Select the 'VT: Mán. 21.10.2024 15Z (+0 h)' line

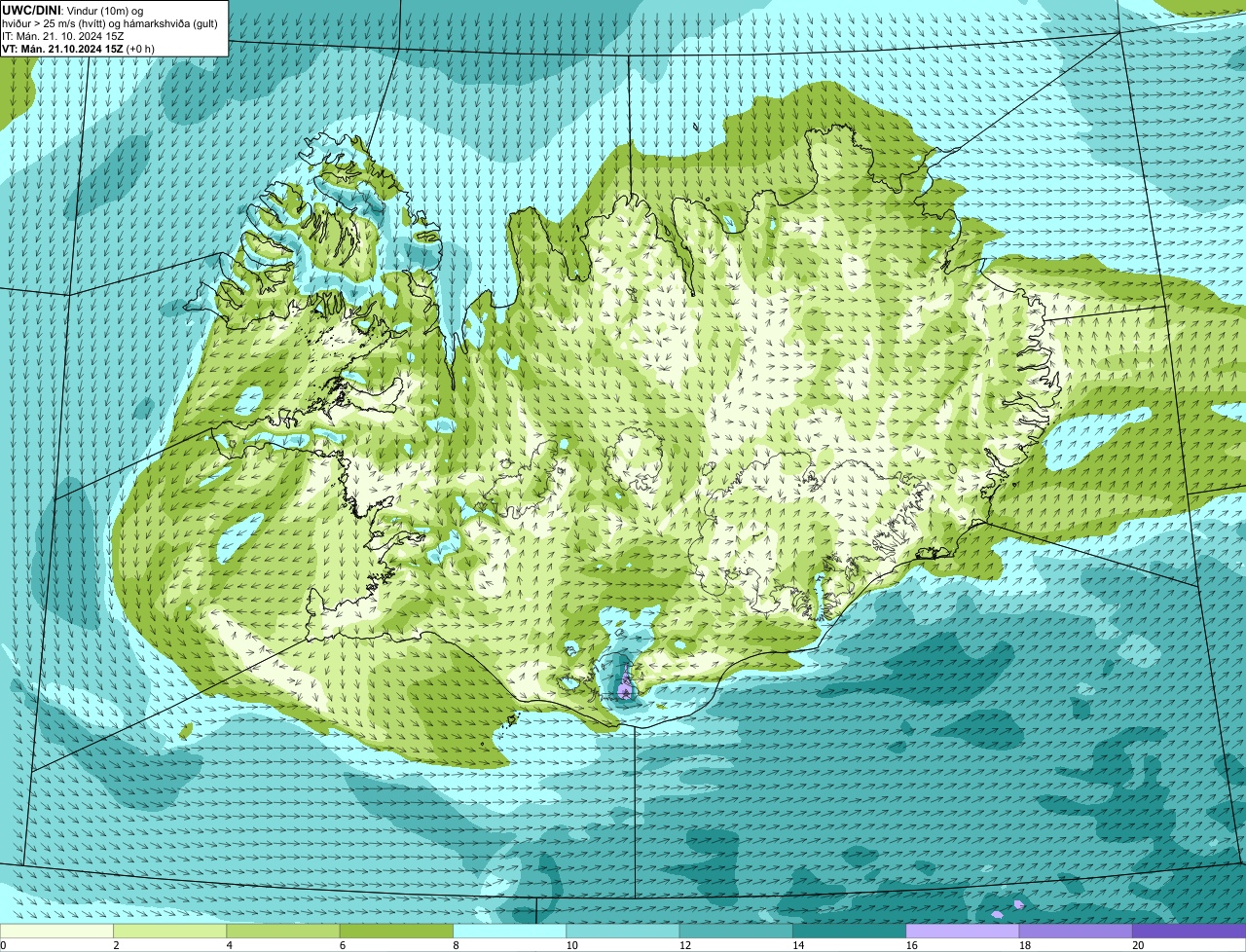pyautogui.click(x=78, y=49)
